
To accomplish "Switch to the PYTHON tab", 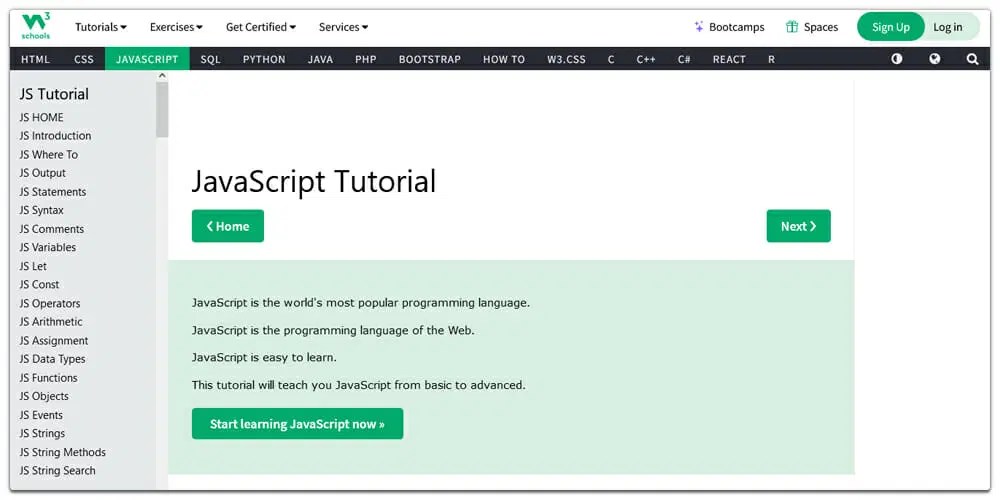I will (x=264, y=59).
